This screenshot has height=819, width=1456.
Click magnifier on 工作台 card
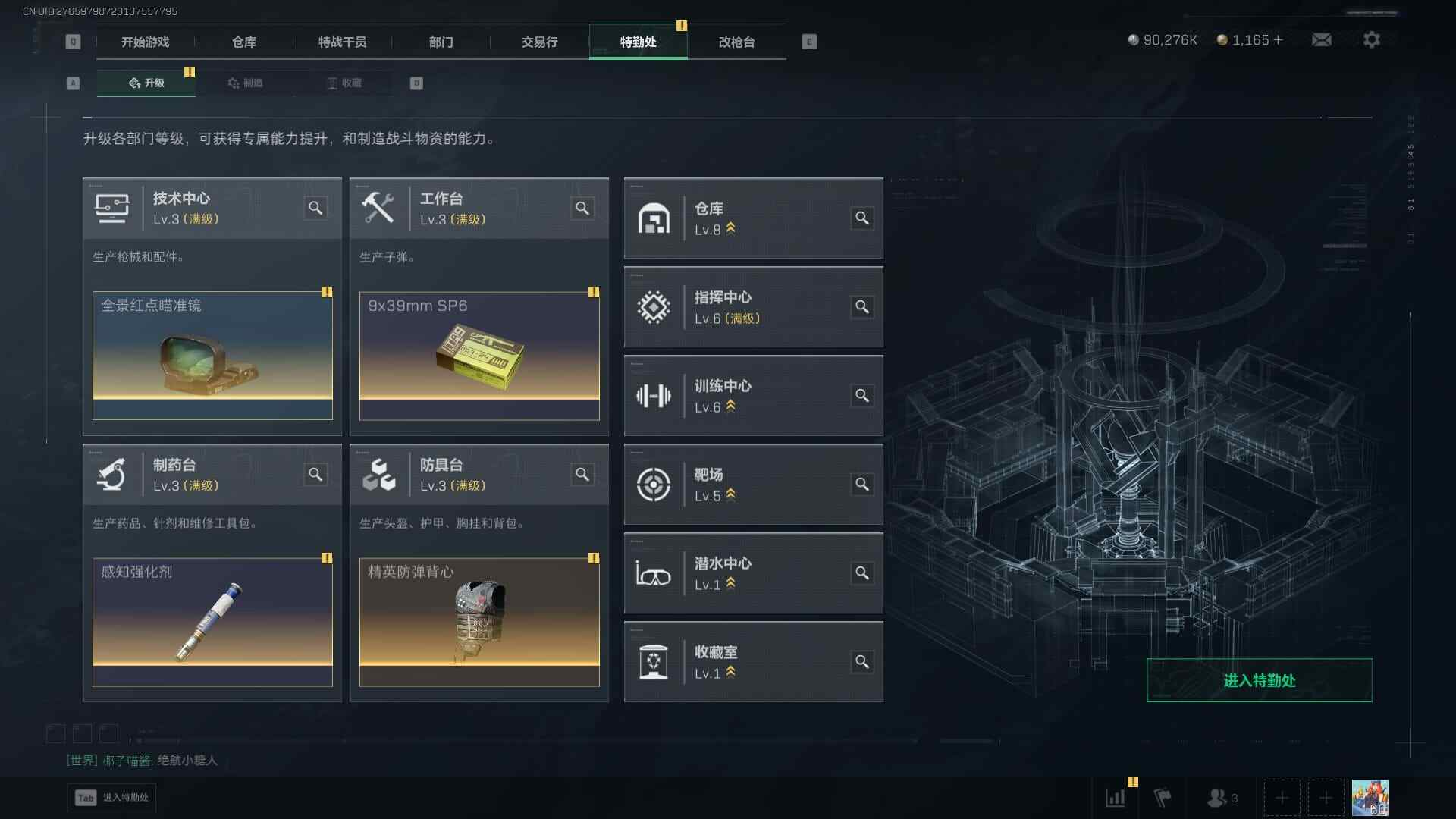point(582,208)
